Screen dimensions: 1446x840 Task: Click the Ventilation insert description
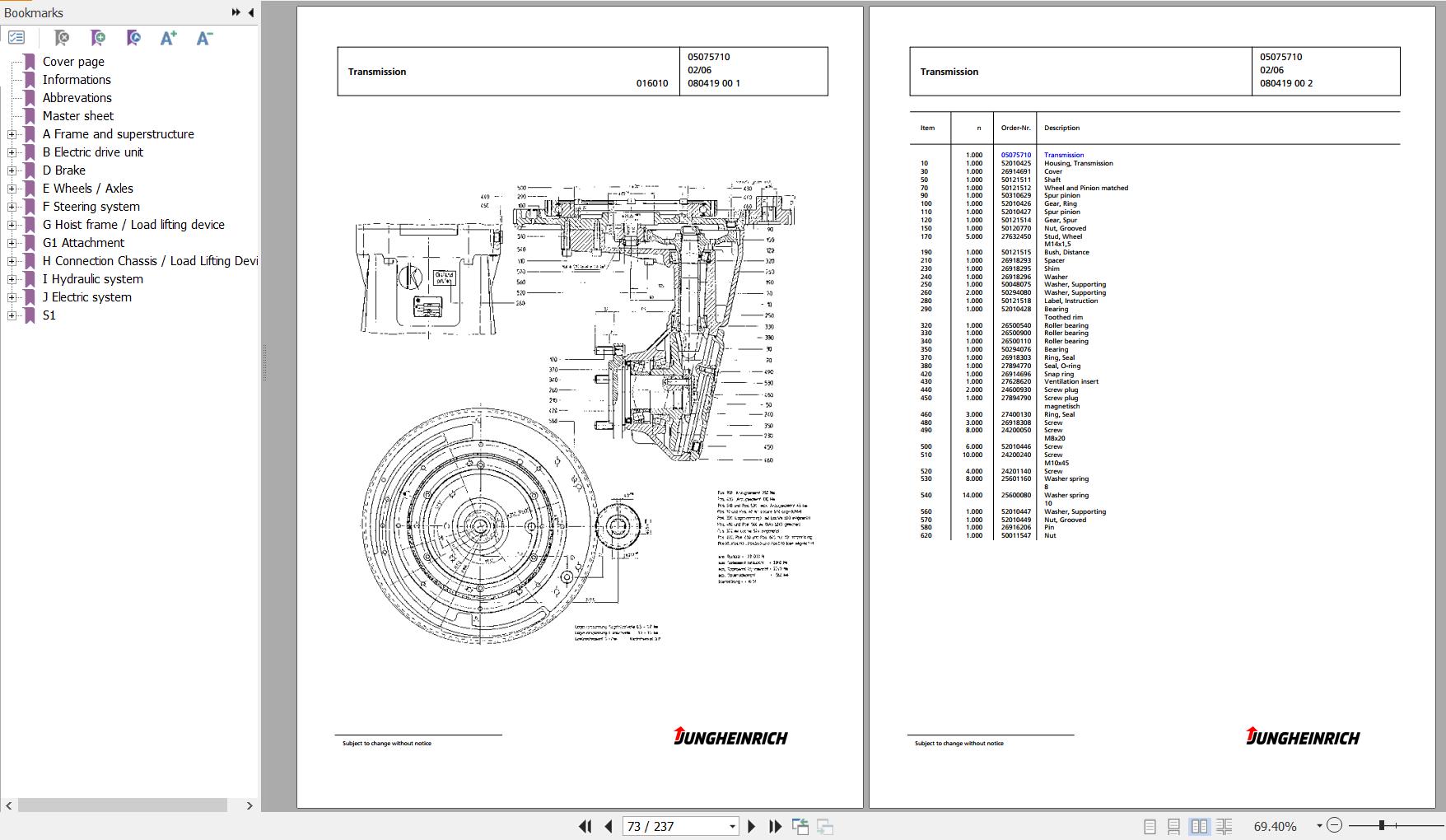[1071, 381]
